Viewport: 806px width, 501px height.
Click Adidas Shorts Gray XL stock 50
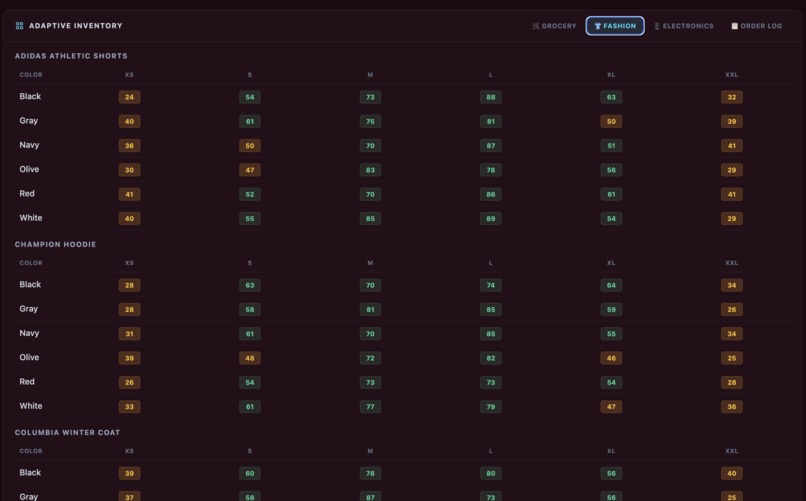611,121
